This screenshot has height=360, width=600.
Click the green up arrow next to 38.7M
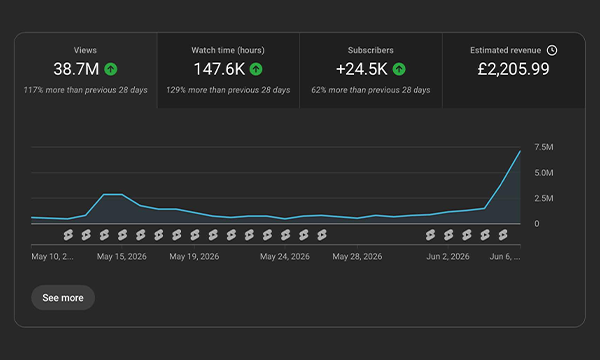pyautogui.click(x=111, y=69)
